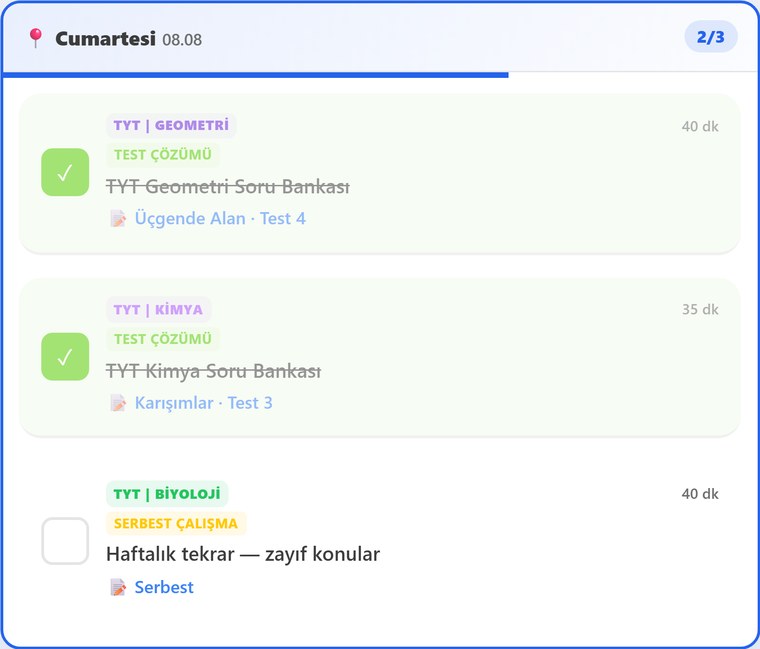
Task: Uncheck the TYT Geometri task checkbox
Action: [x=65, y=172]
